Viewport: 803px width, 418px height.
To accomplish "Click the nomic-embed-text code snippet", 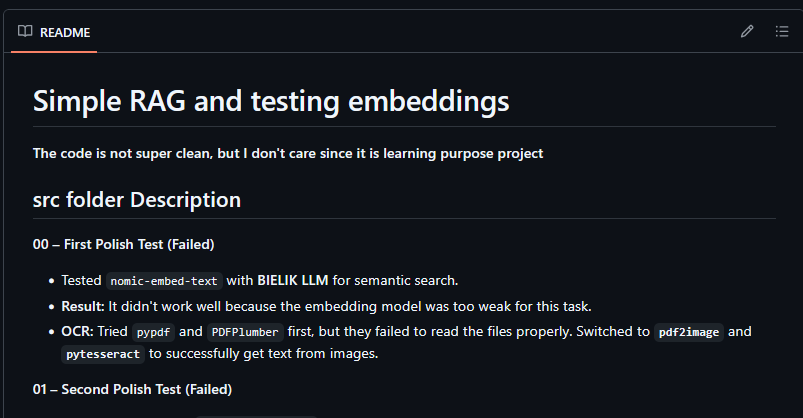I will coord(164,281).
